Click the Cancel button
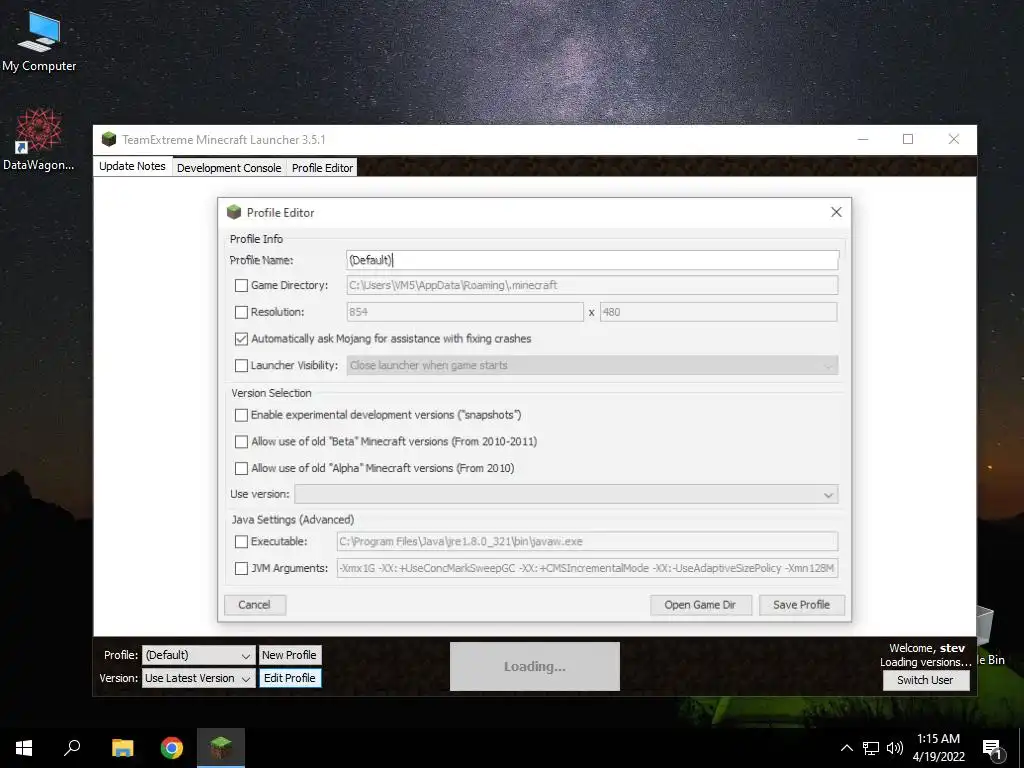 (254, 605)
